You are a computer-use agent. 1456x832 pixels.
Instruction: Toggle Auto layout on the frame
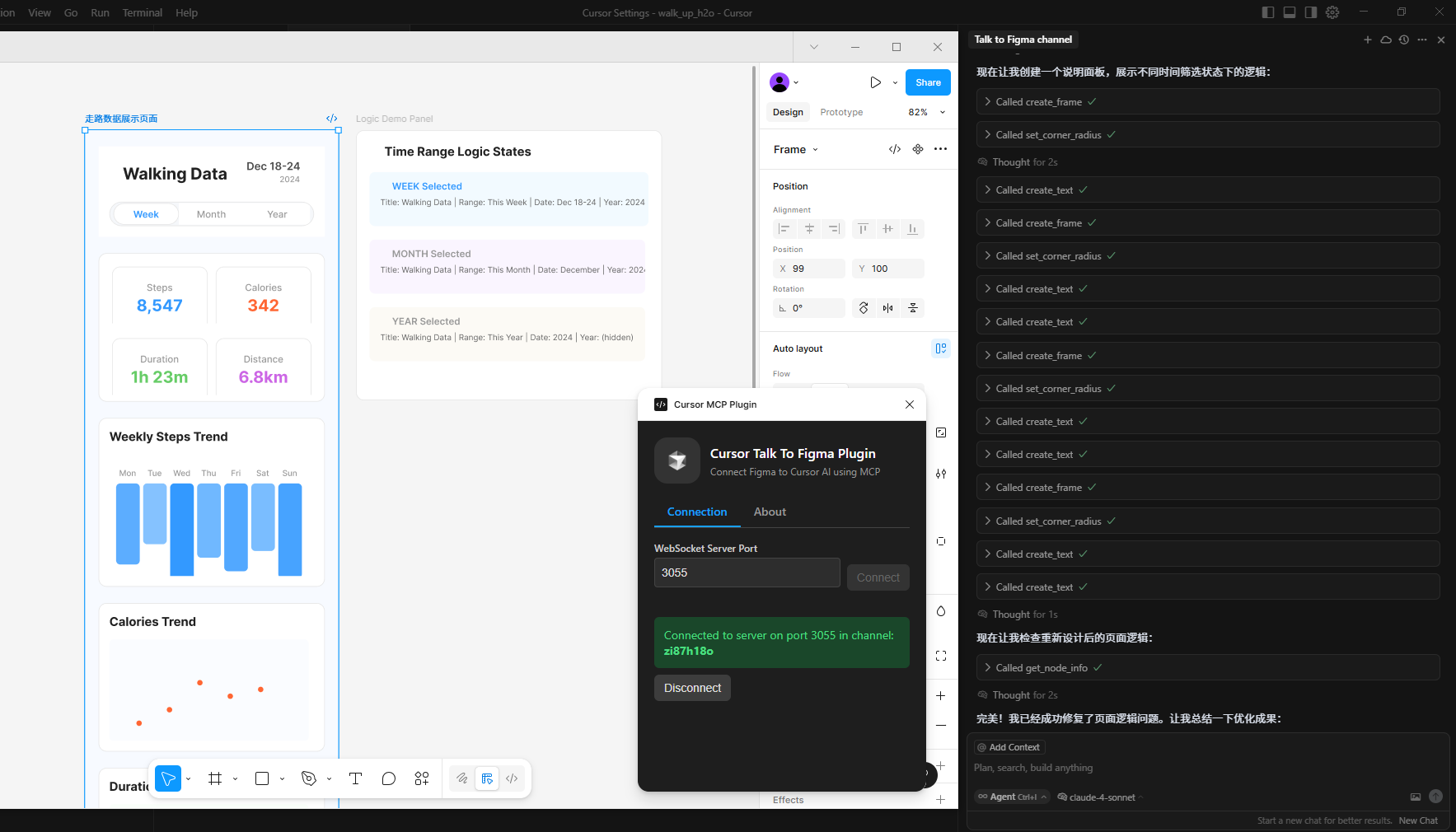point(941,348)
